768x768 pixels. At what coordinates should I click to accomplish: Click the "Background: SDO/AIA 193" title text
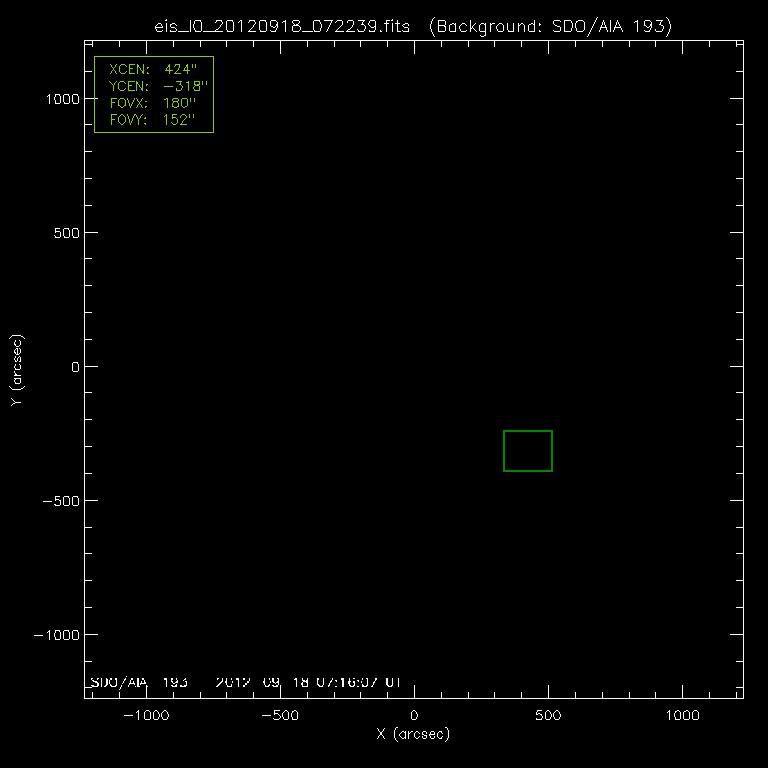pyautogui.click(x=549, y=26)
